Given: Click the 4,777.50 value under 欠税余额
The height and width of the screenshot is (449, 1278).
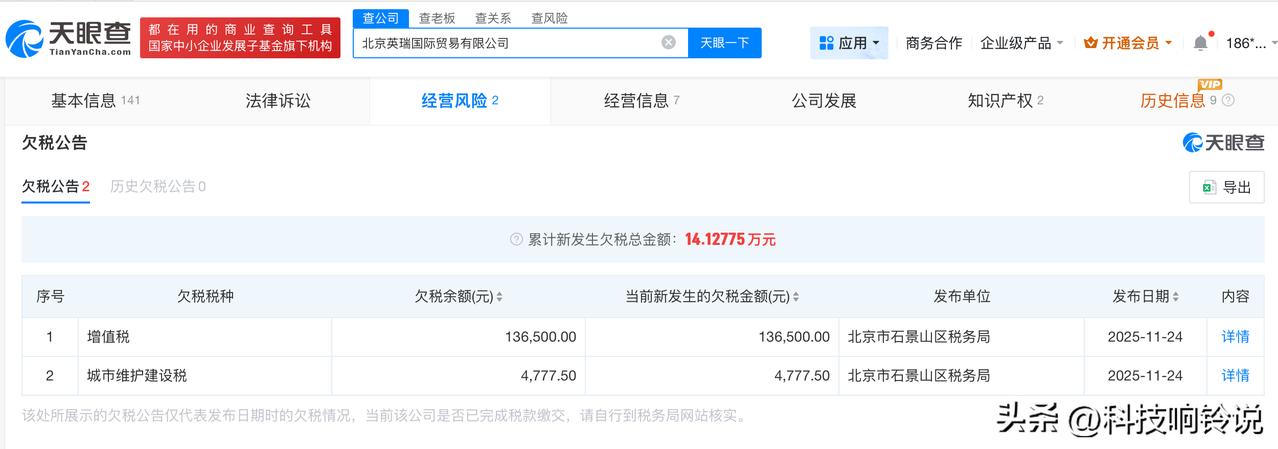Looking at the screenshot, I should click(549, 376).
